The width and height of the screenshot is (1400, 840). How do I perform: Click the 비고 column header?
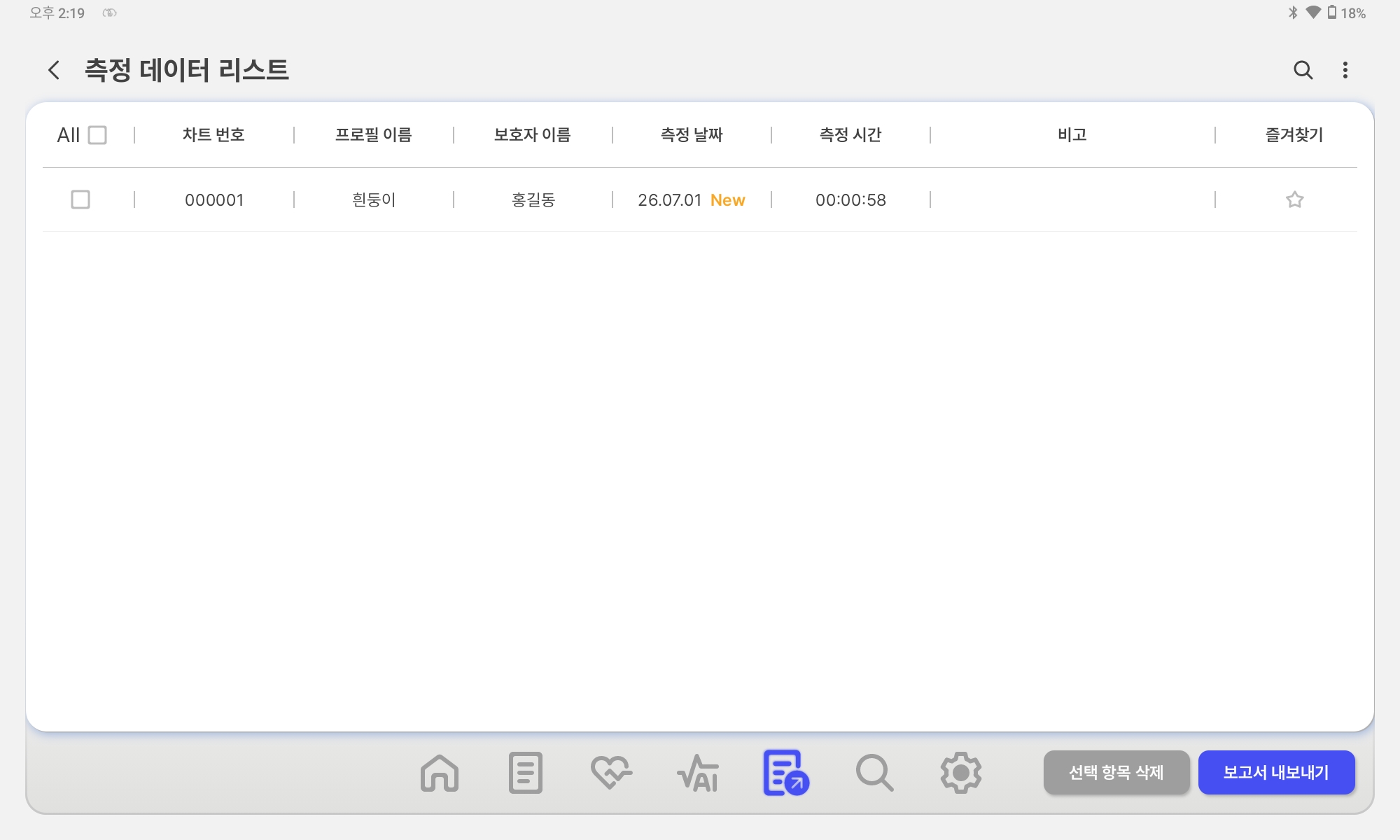click(1072, 135)
